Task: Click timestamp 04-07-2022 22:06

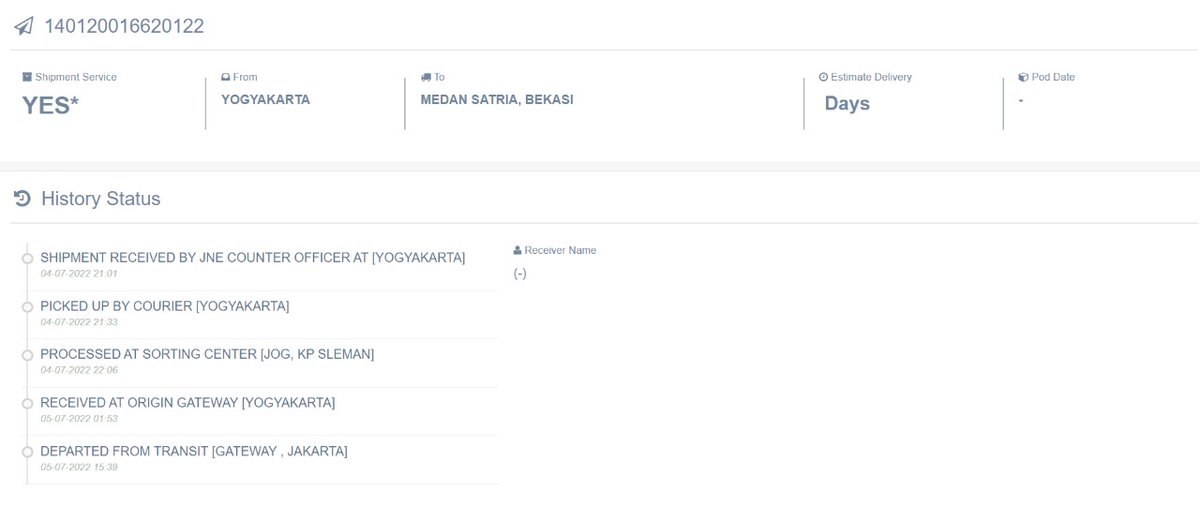Action: [x=79, y=369]
